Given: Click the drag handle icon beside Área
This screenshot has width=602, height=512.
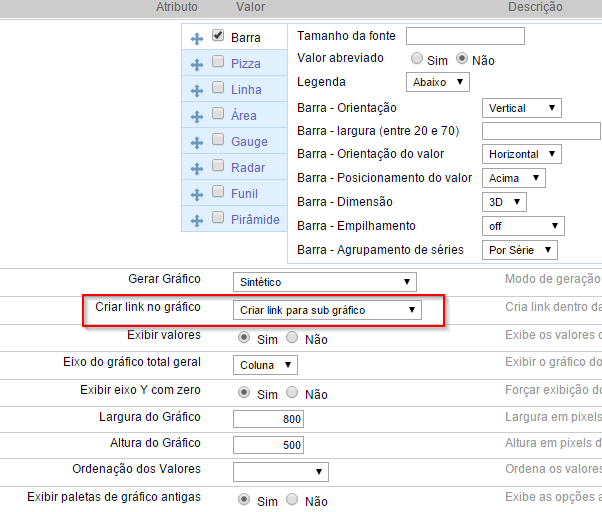Looking at the screenshot, I should point(197,116).
